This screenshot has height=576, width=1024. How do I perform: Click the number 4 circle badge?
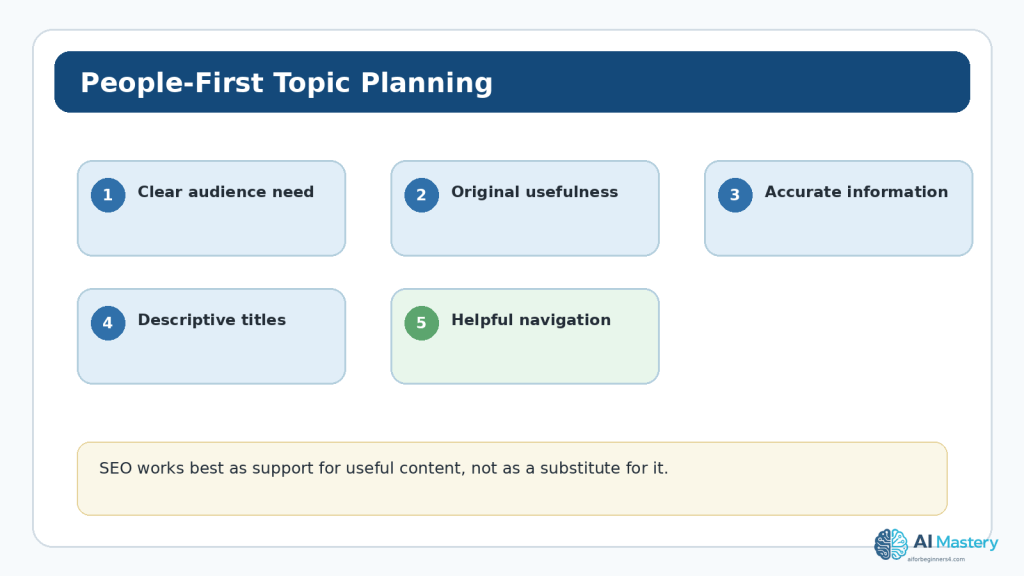coord(108,323)
